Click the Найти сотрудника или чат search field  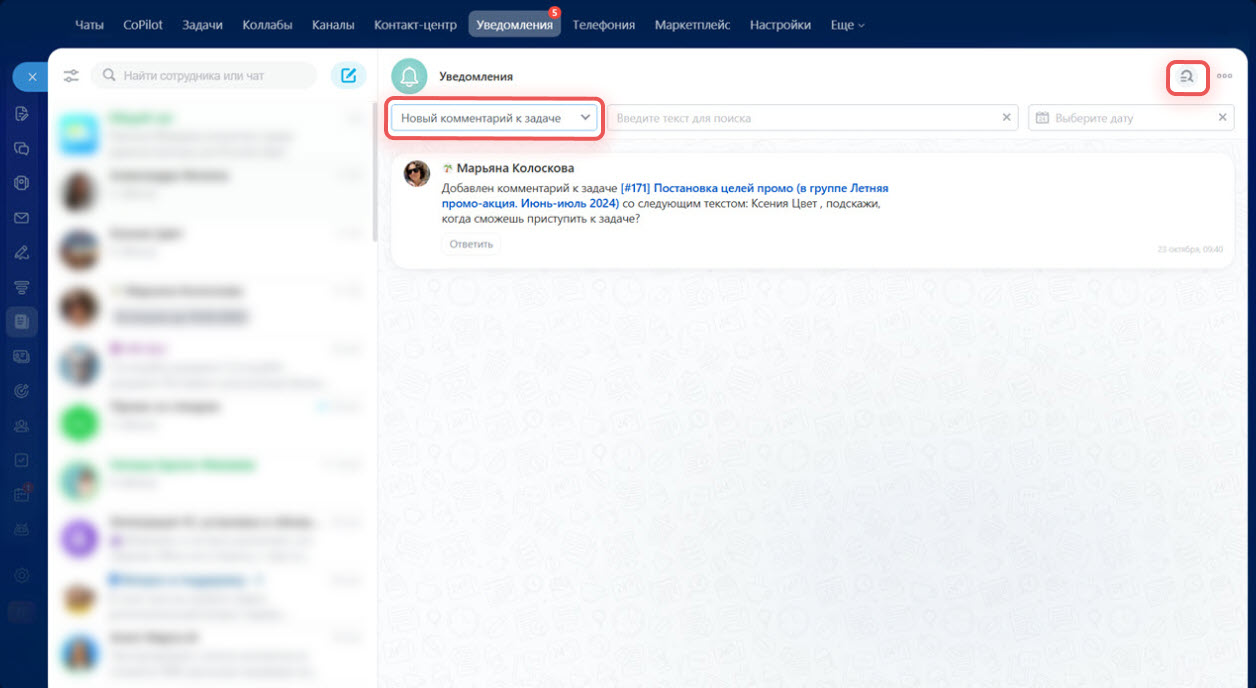click(210, 76)
